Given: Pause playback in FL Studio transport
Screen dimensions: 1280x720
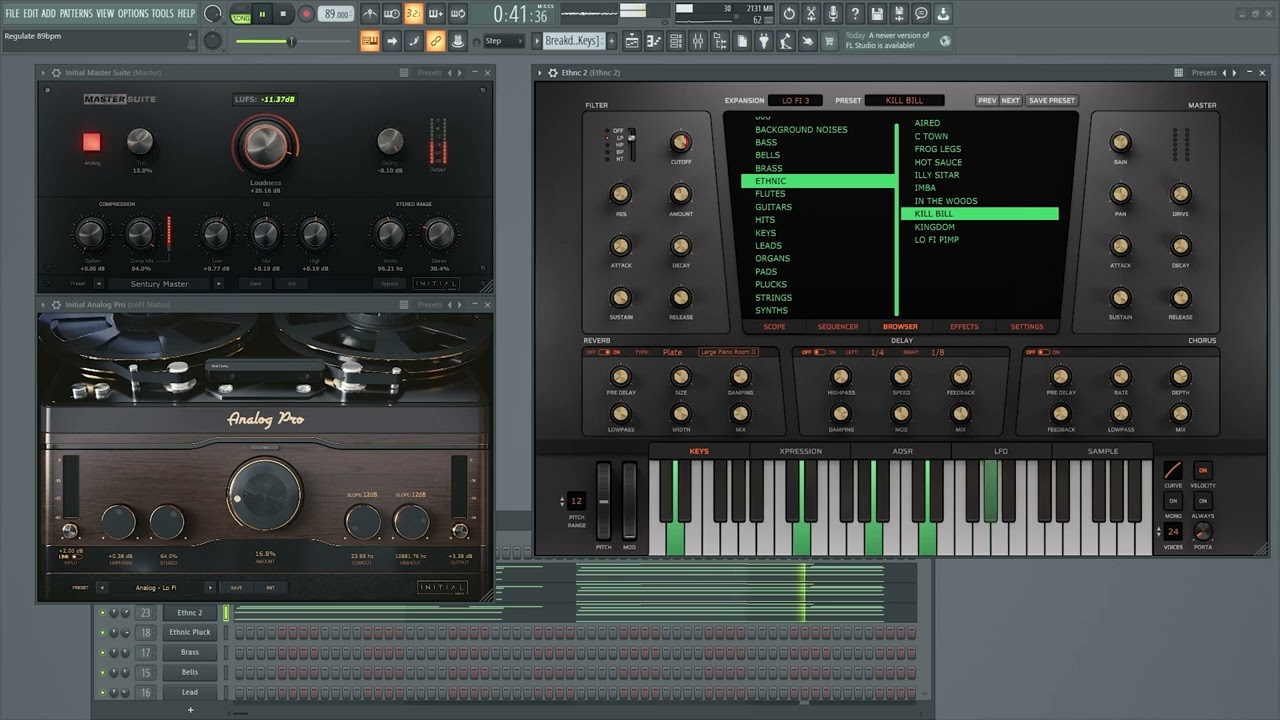Looking at the screenshot, I should click(x=263, y=14).
